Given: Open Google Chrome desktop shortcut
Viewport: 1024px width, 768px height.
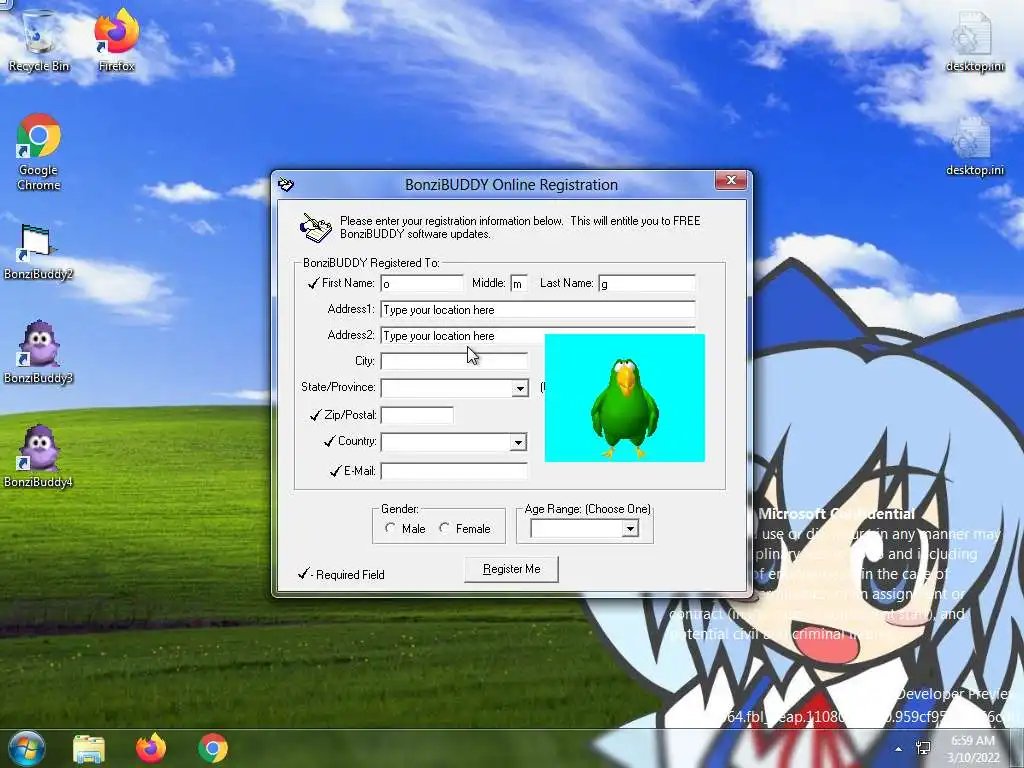Looking at the screenshot, I should [39, 152].
